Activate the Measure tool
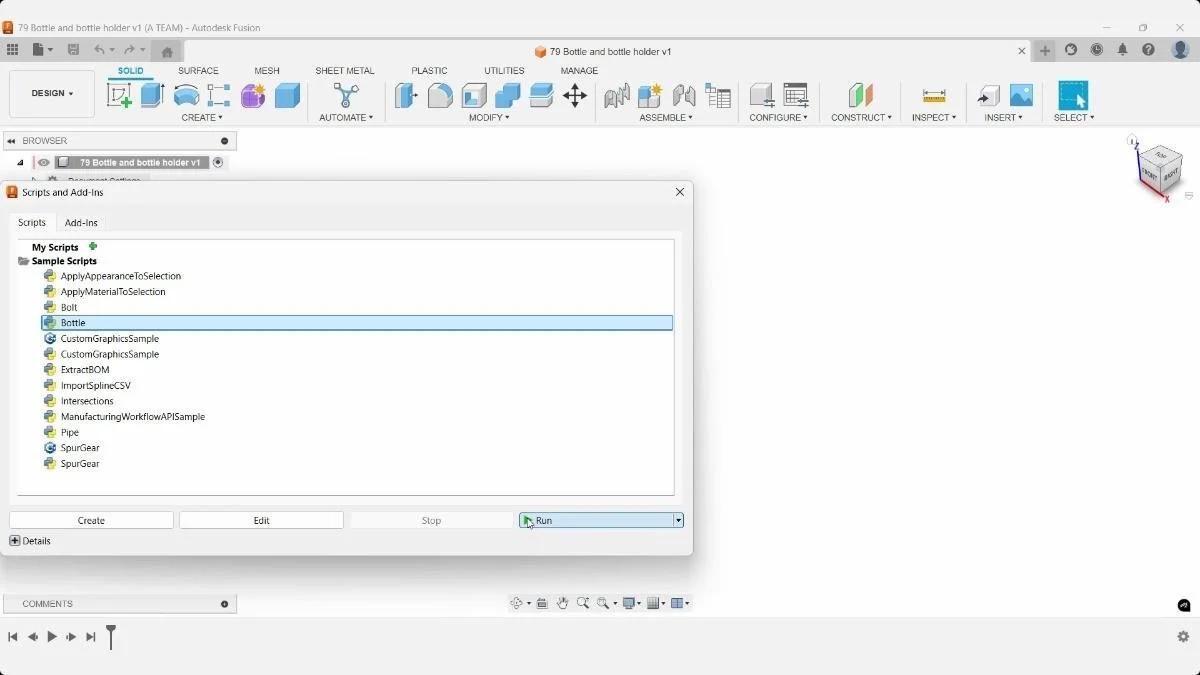The height and width of the screenshot is (675, 1200). coord(934,96)
